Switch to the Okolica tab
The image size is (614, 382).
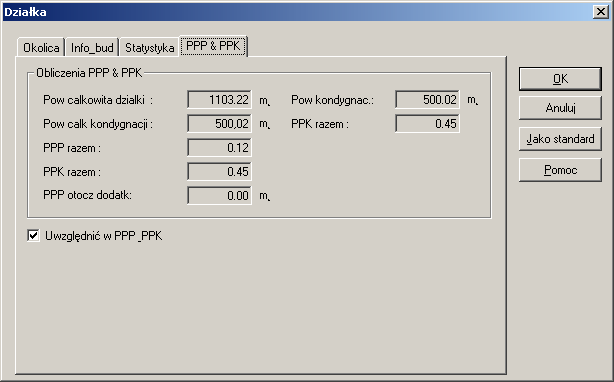coord(41,48)
